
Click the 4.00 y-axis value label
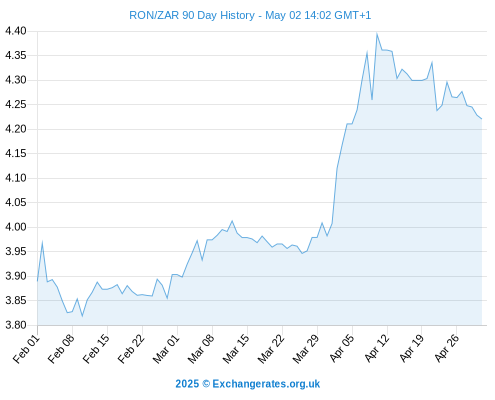[16, 227]
